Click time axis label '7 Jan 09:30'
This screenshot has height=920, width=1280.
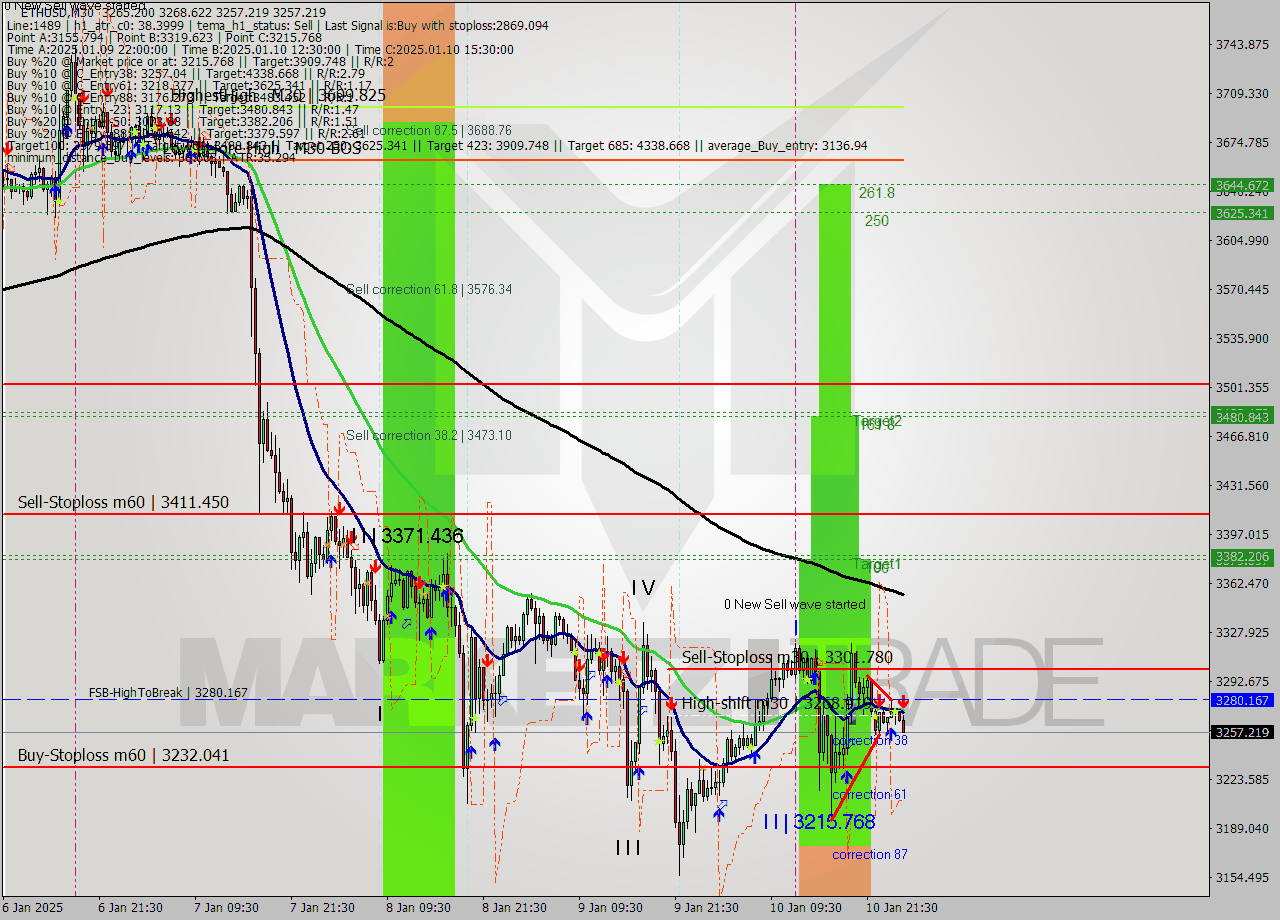click(226, 907)
